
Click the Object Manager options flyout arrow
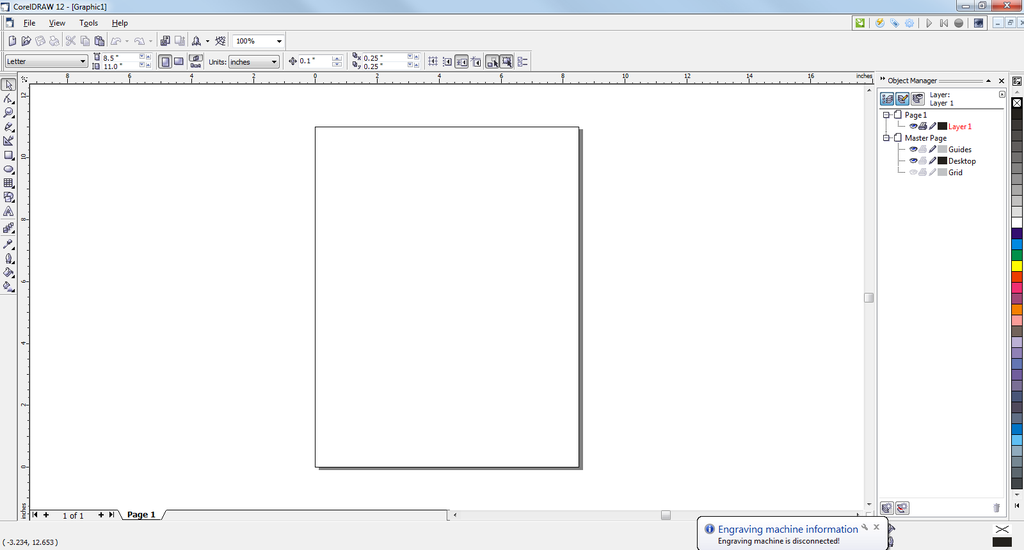coord(1002,95)
